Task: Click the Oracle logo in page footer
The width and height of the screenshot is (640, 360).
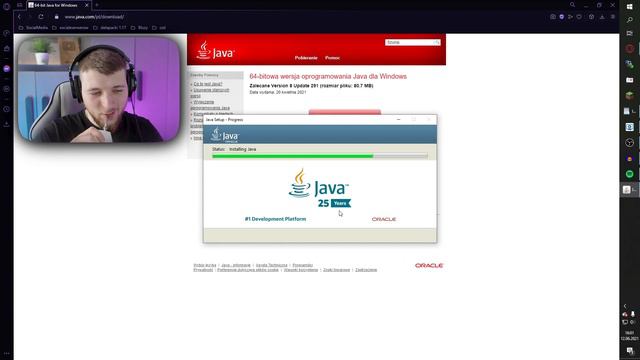Action: coord(429,265)
